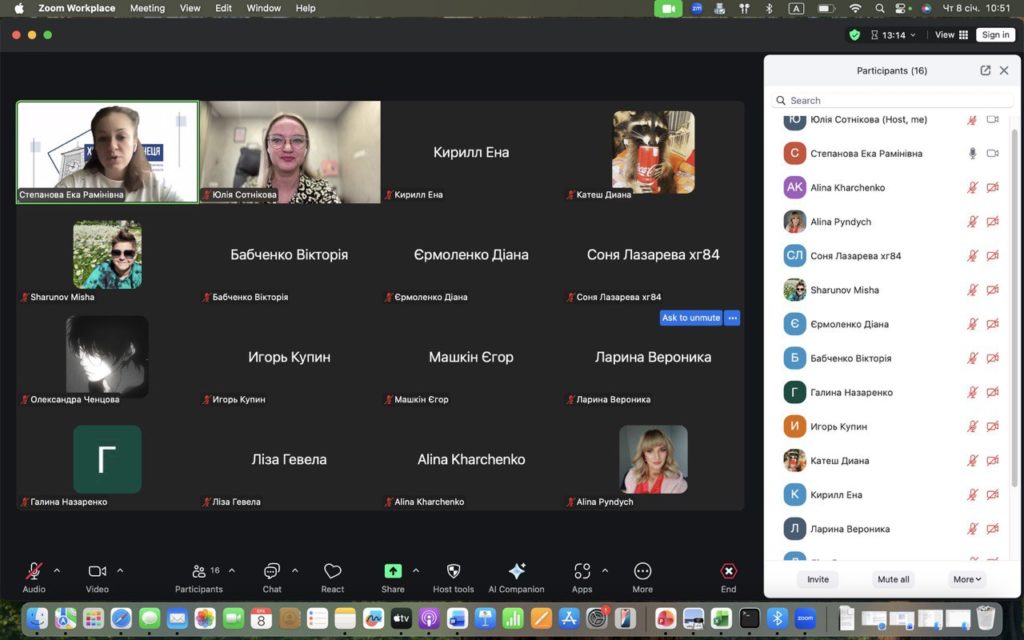The image size is (1024, 640).
Task: Open the Chat panel icon
Action: 271,571
